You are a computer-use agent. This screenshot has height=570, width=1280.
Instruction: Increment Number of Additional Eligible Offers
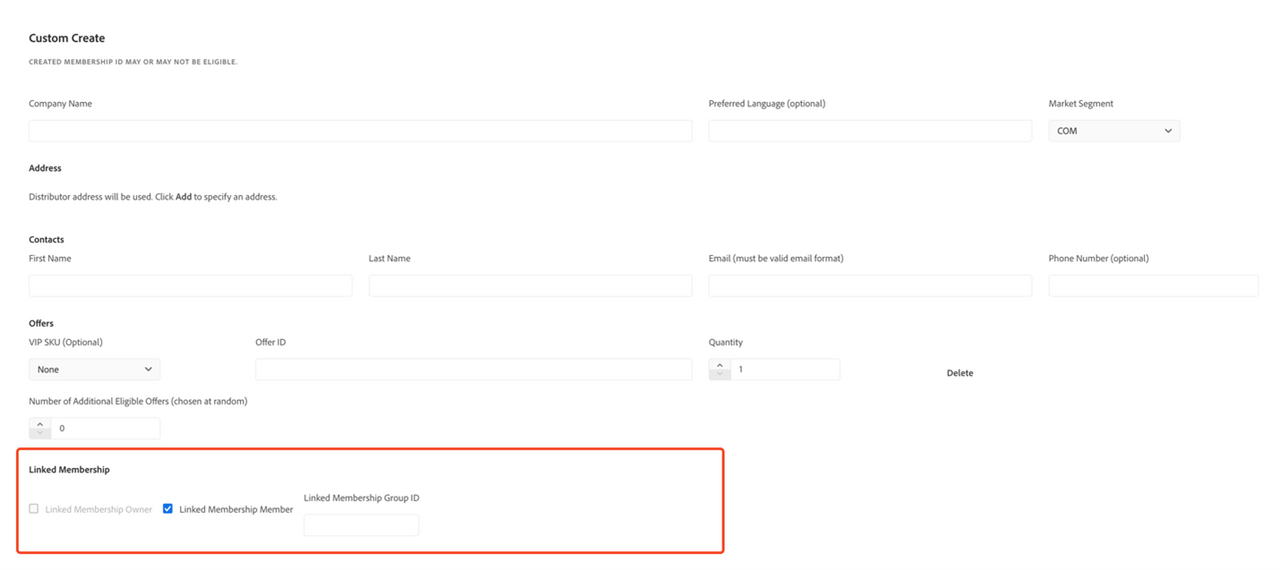(40, 423)
